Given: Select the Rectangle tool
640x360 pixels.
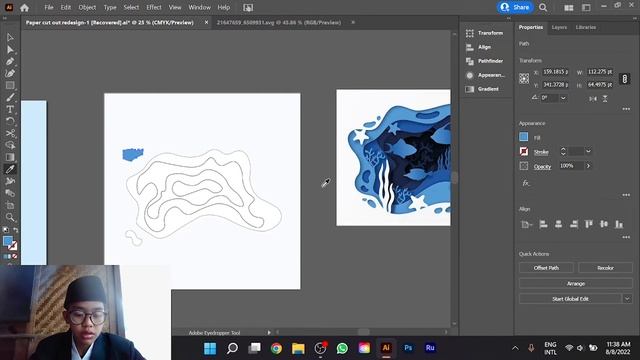Looking at the screenshot, I should click(x=10, y=85).
